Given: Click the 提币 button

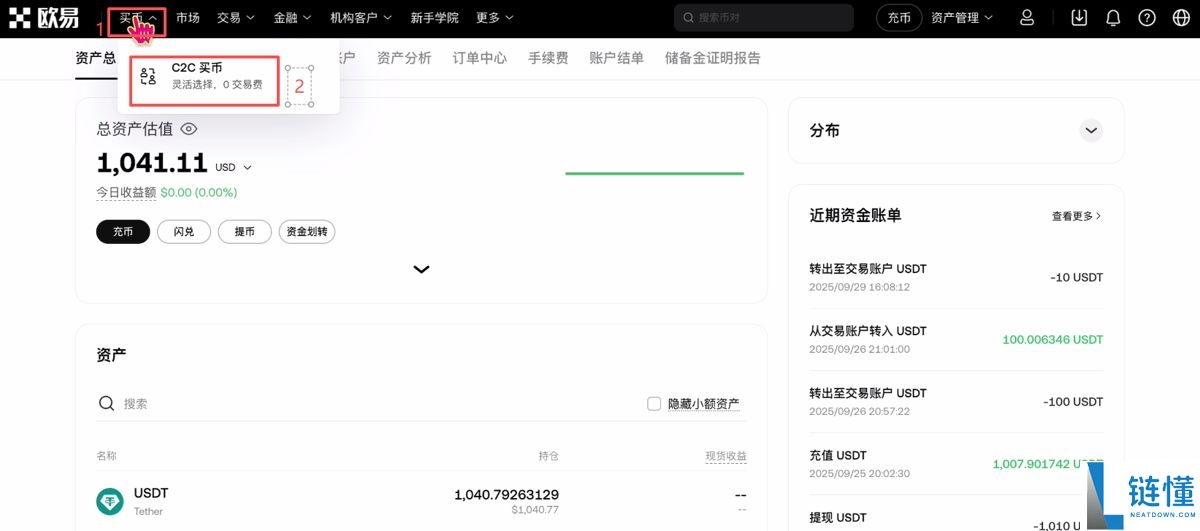Looking at the screenshot, I should point(245,232).
